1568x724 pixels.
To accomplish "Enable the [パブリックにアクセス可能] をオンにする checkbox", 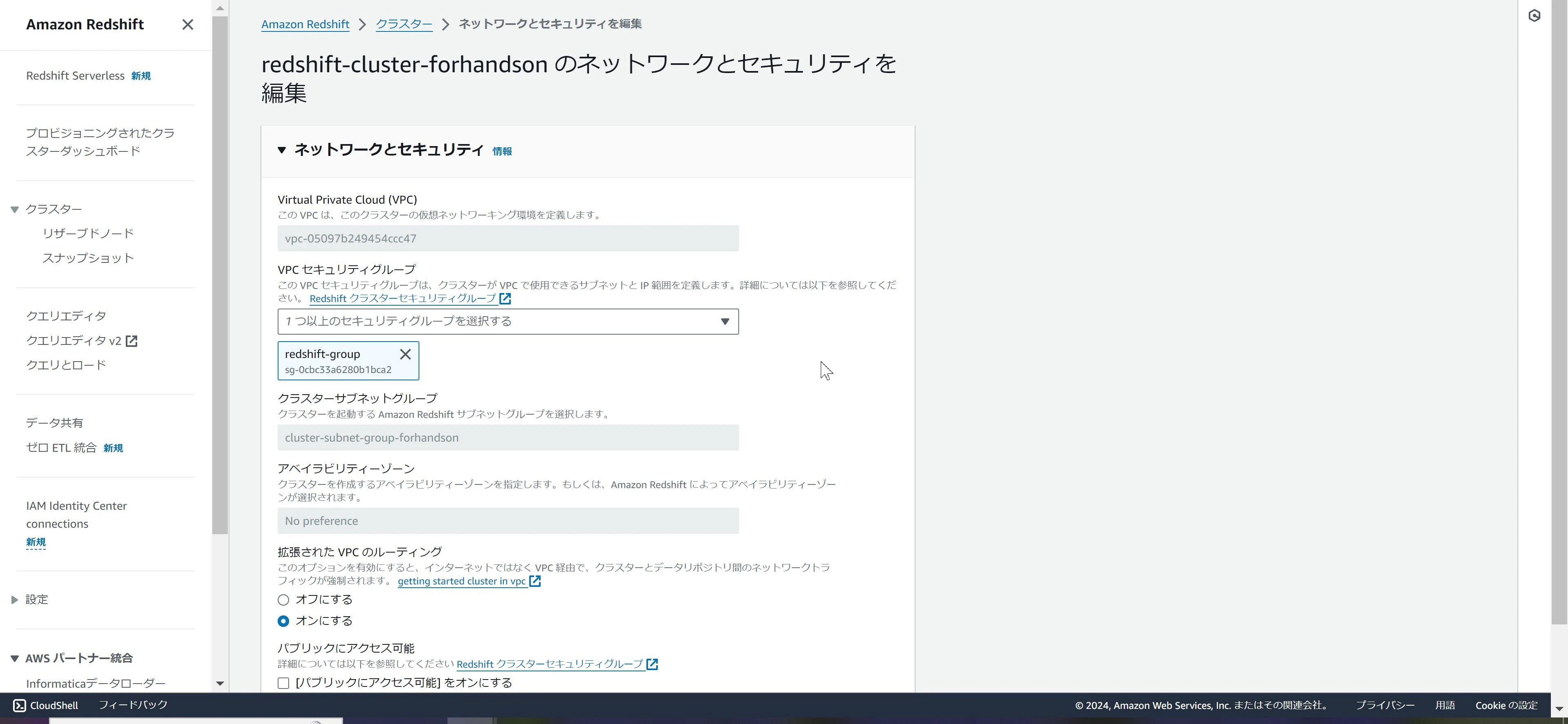I will 283,683.
